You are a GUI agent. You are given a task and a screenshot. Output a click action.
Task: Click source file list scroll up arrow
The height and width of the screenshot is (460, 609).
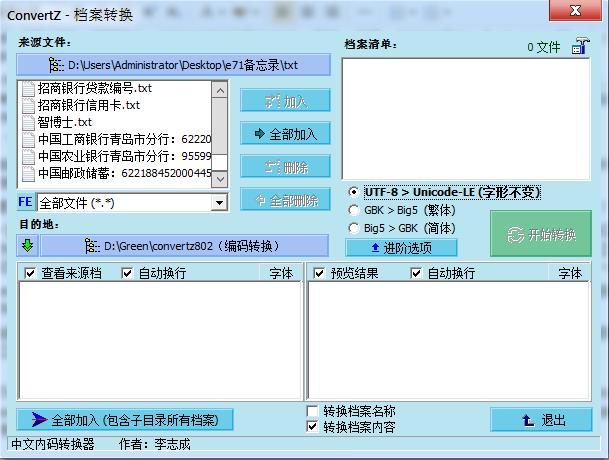pyautogui.click(x=220, y=91)
